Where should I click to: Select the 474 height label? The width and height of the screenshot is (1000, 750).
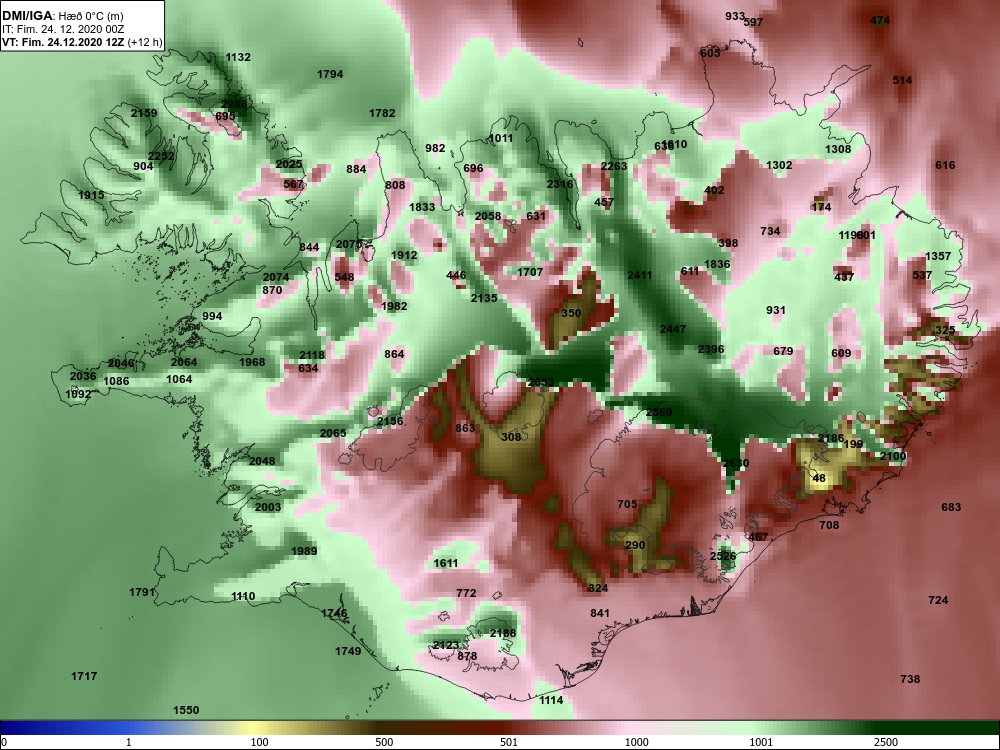pyautogui.click(x=880, y=20)
